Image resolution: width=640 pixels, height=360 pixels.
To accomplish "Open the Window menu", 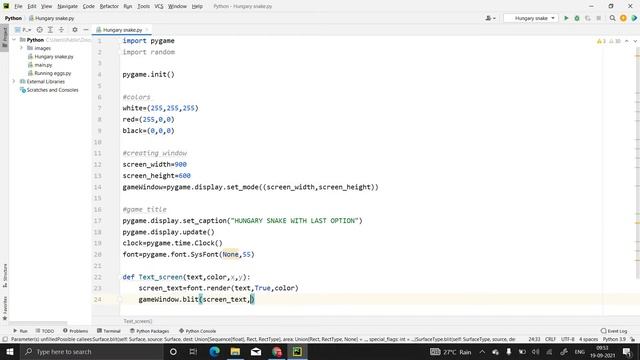I will 177,6.
